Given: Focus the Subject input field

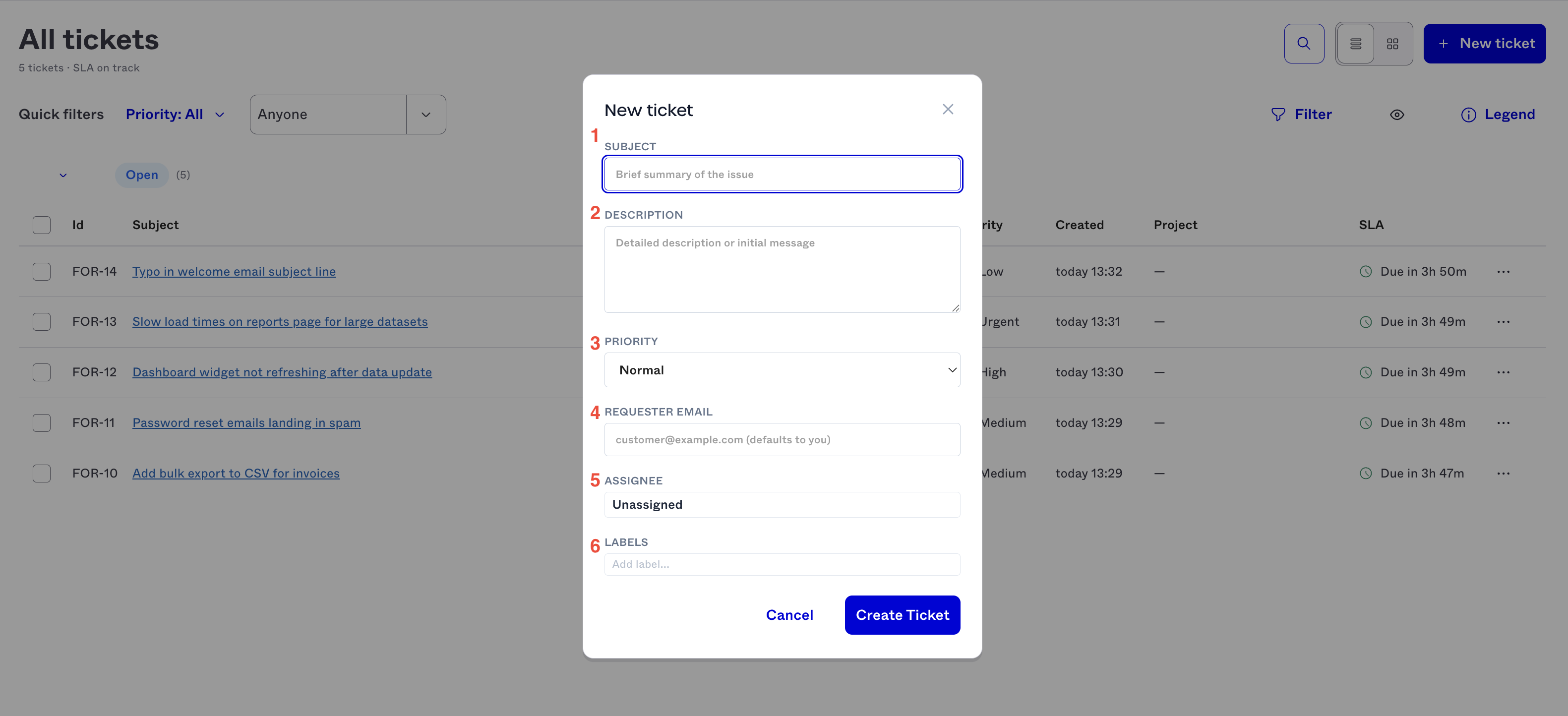Looking at the screenshot, I should pyautogui.click(x=782, y=174).
